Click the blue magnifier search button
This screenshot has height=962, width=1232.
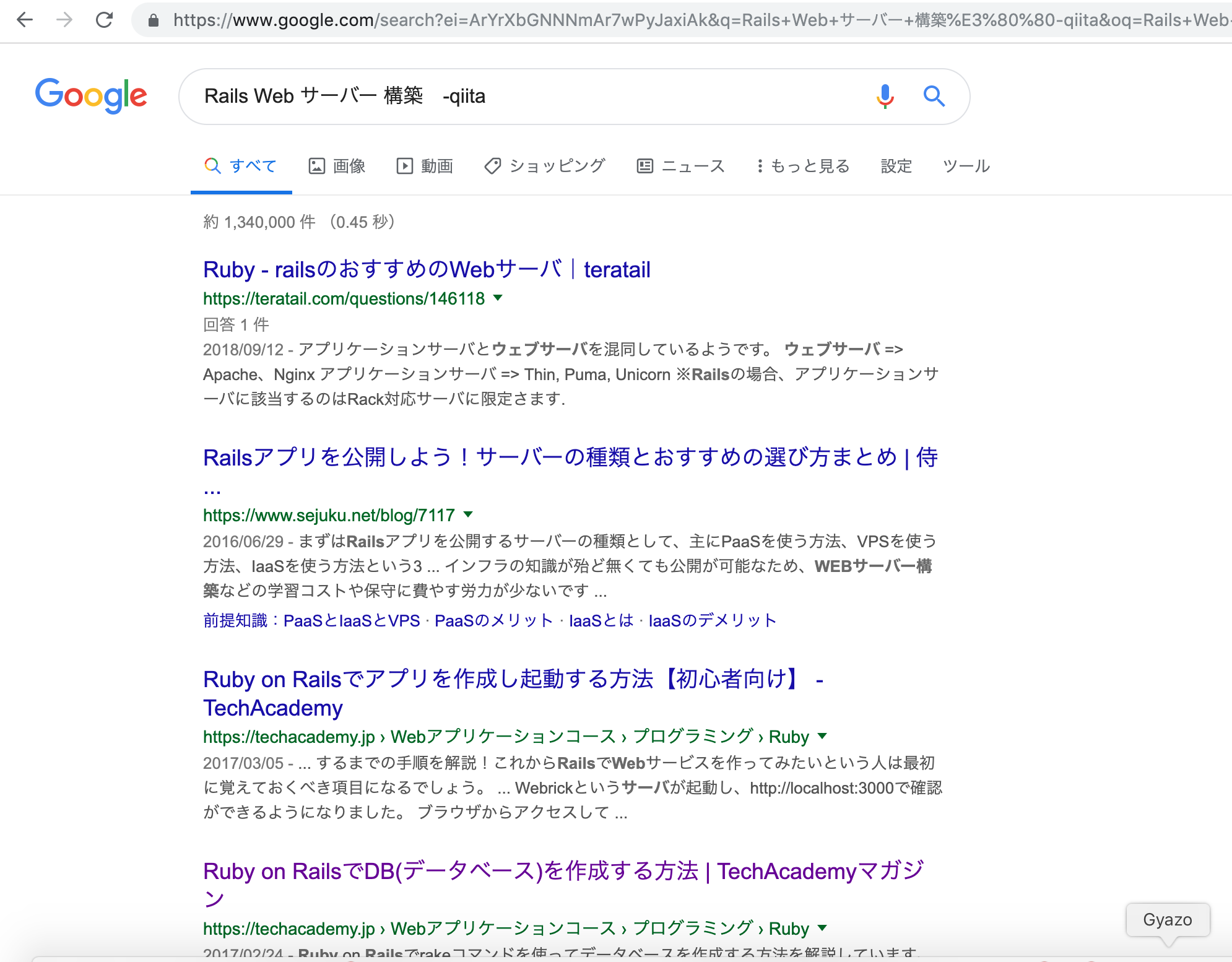point(934,96)
